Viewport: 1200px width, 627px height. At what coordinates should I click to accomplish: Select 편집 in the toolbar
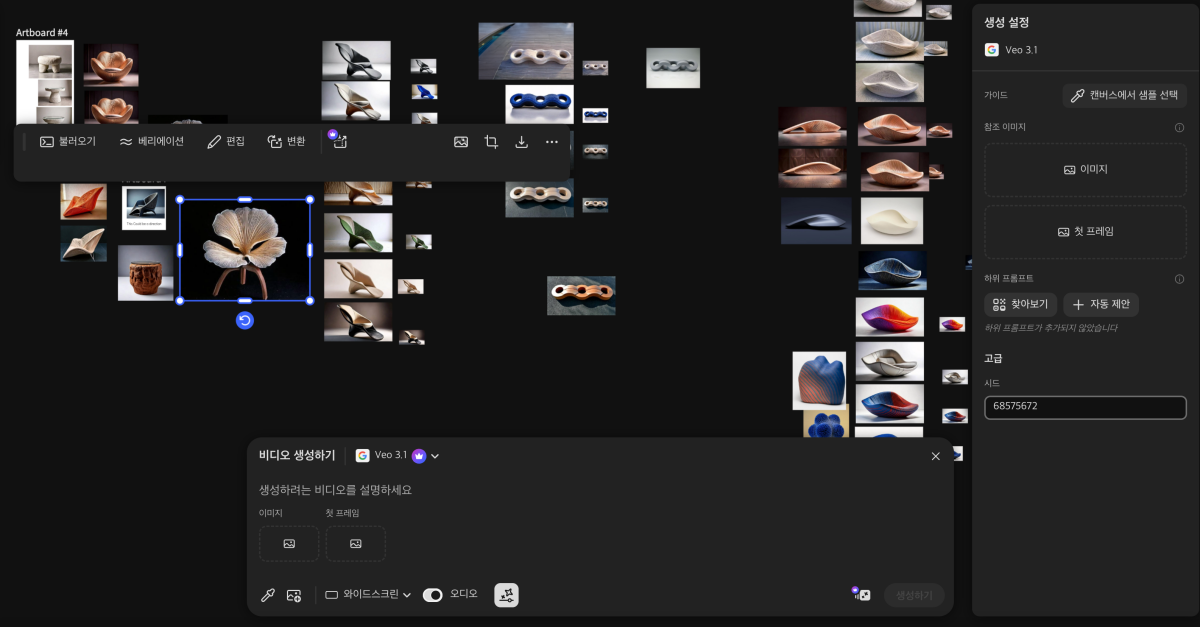click(226, 142)
